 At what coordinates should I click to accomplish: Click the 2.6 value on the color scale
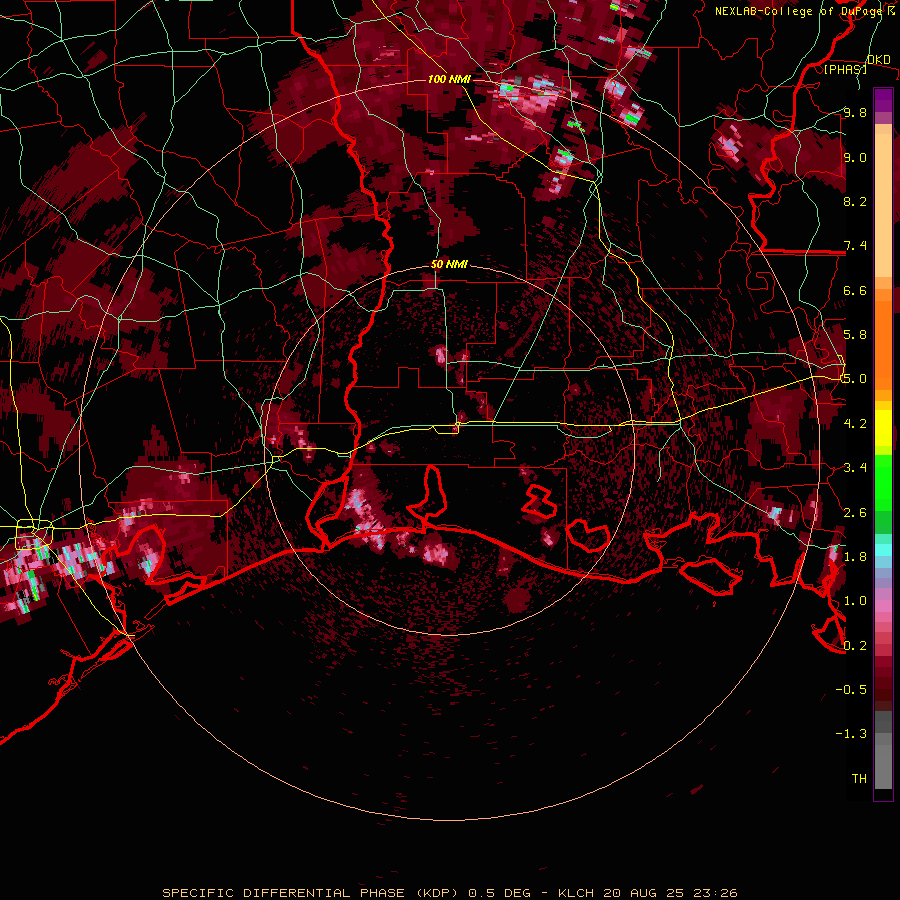[x=855, y=513]
